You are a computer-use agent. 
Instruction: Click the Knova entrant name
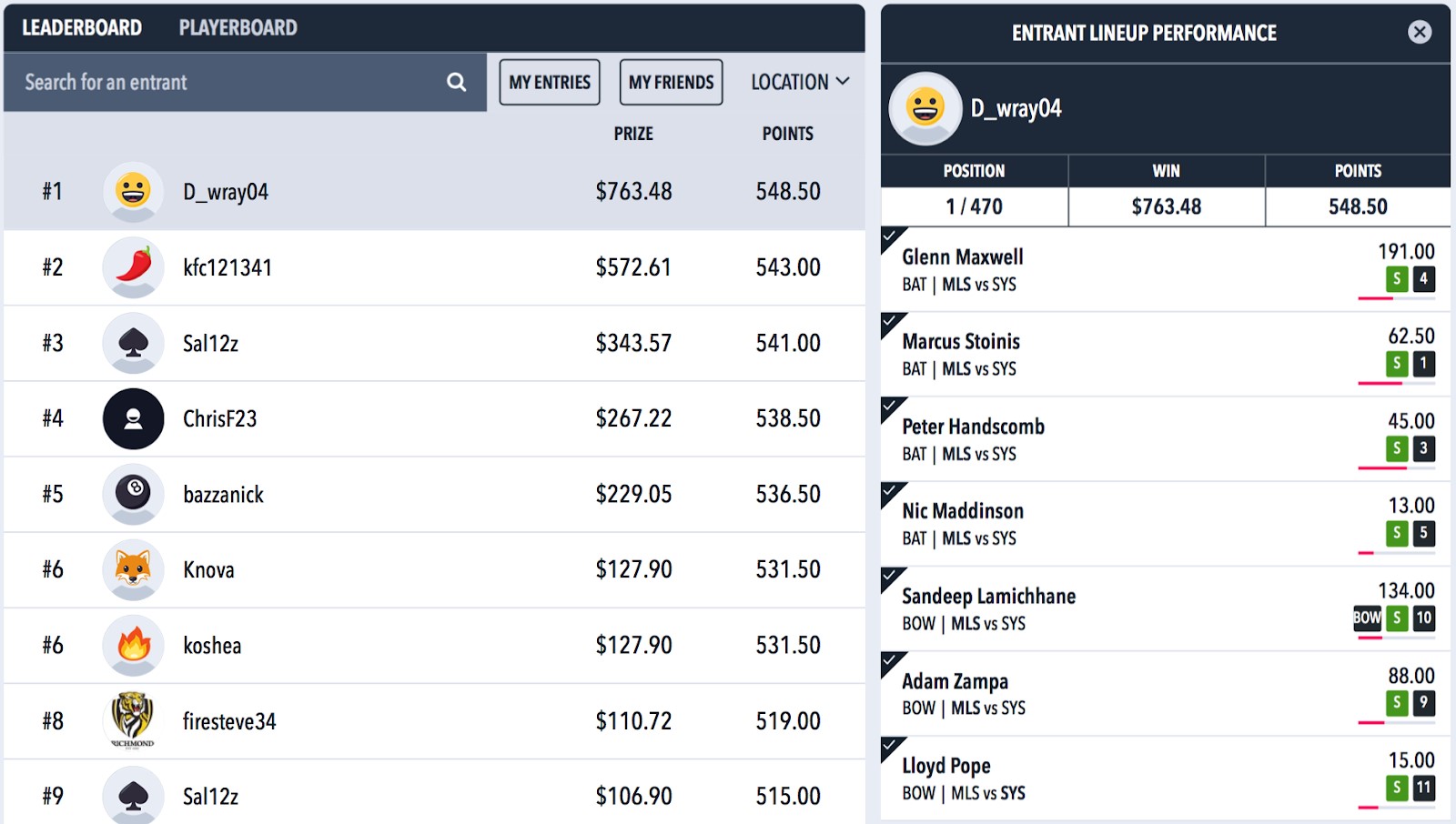coord(208,570)
